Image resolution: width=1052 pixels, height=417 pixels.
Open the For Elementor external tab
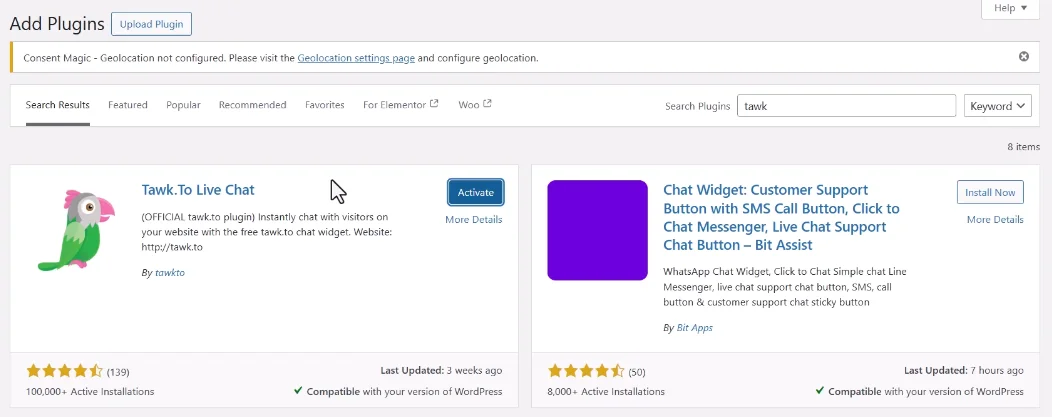pyautogui.click(x=401, y=105)
